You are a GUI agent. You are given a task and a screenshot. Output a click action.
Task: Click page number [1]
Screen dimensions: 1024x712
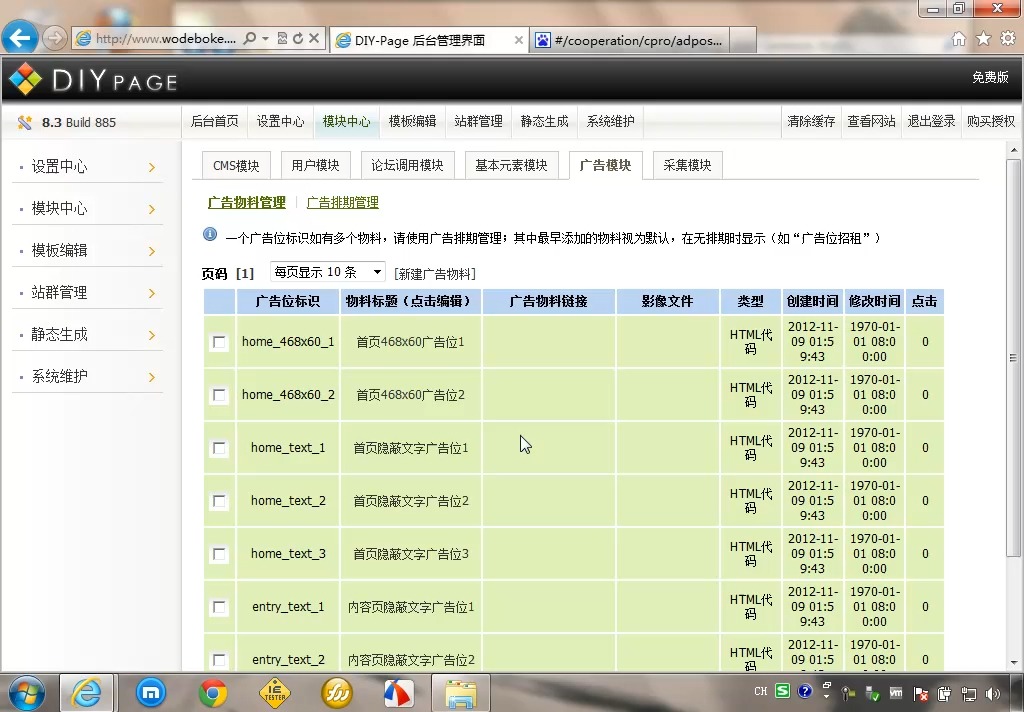[245, 273]
